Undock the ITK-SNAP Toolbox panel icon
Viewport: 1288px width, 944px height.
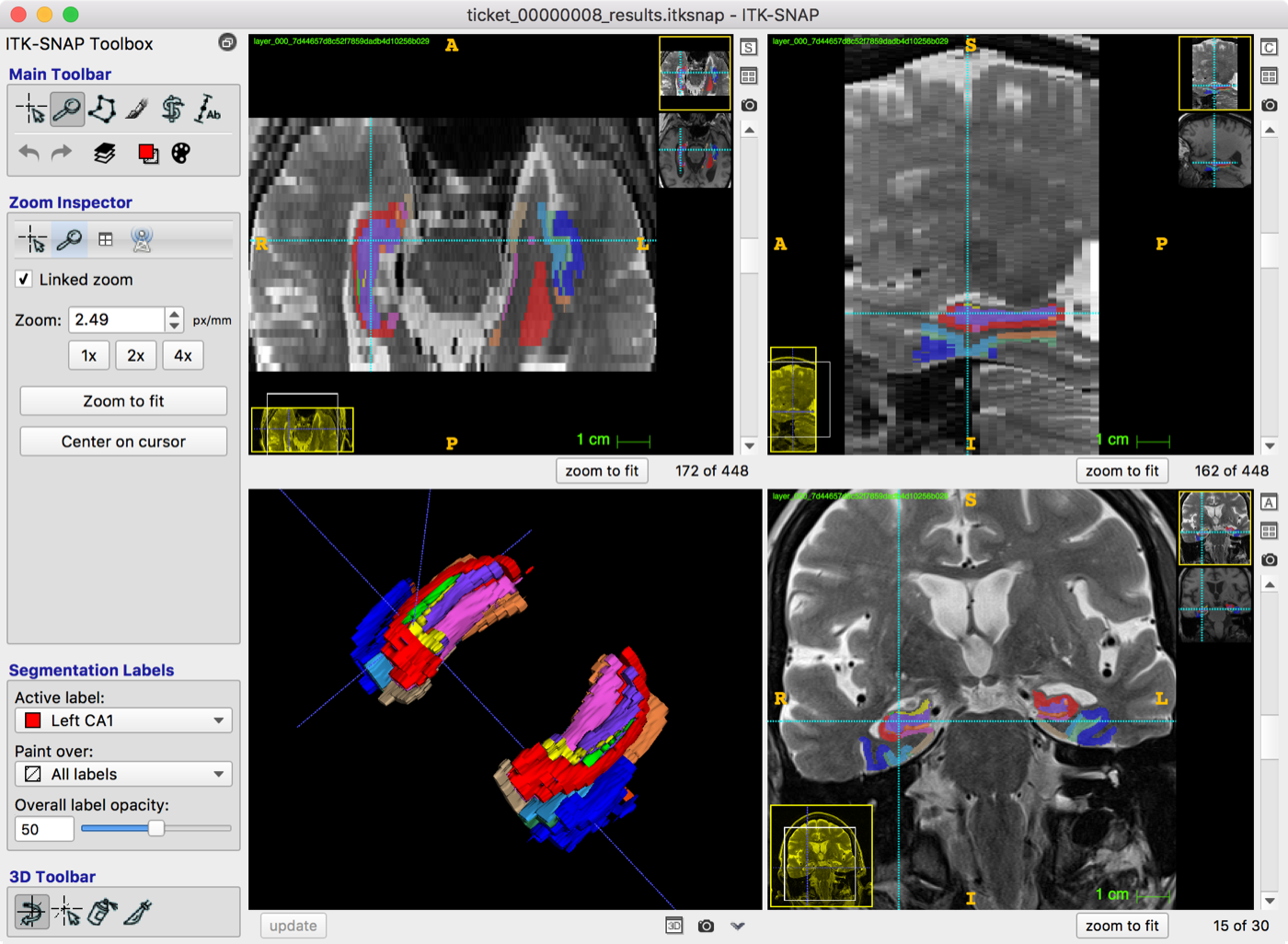227,42
